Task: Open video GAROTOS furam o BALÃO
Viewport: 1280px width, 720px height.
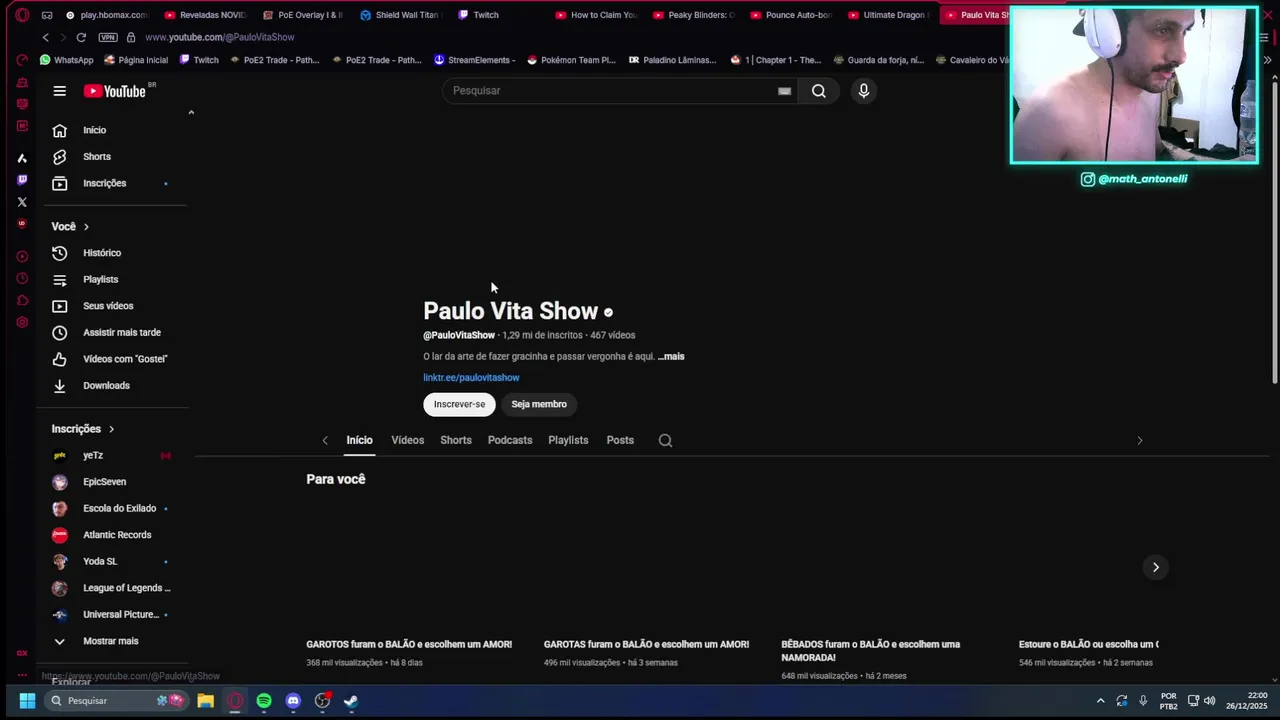Action: coord(409,645)
